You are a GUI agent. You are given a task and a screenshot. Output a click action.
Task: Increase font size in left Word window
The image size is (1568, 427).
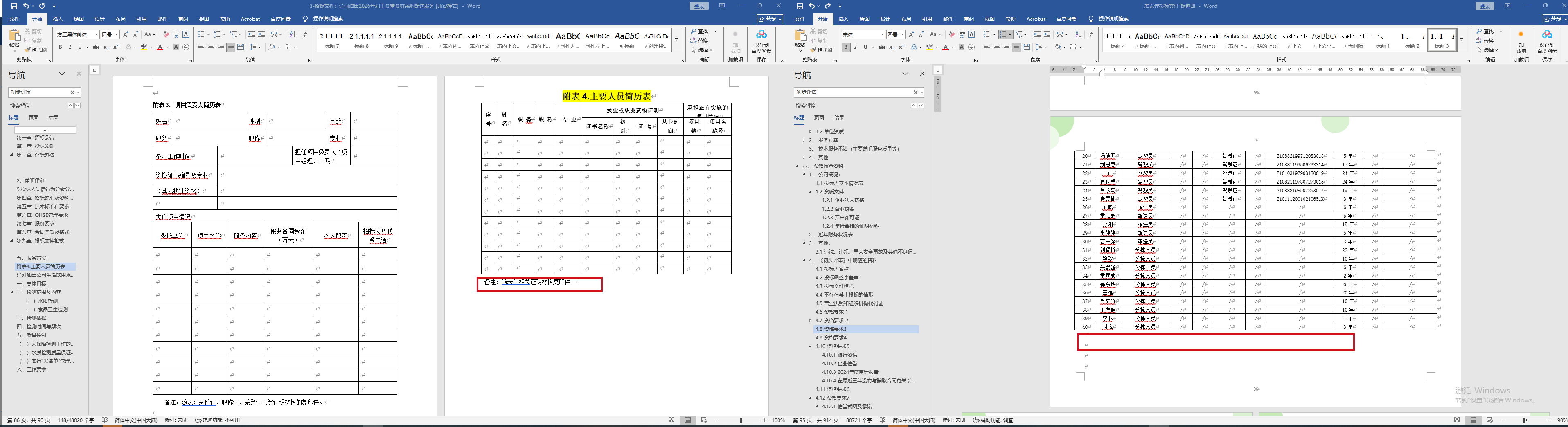(126, 35)
